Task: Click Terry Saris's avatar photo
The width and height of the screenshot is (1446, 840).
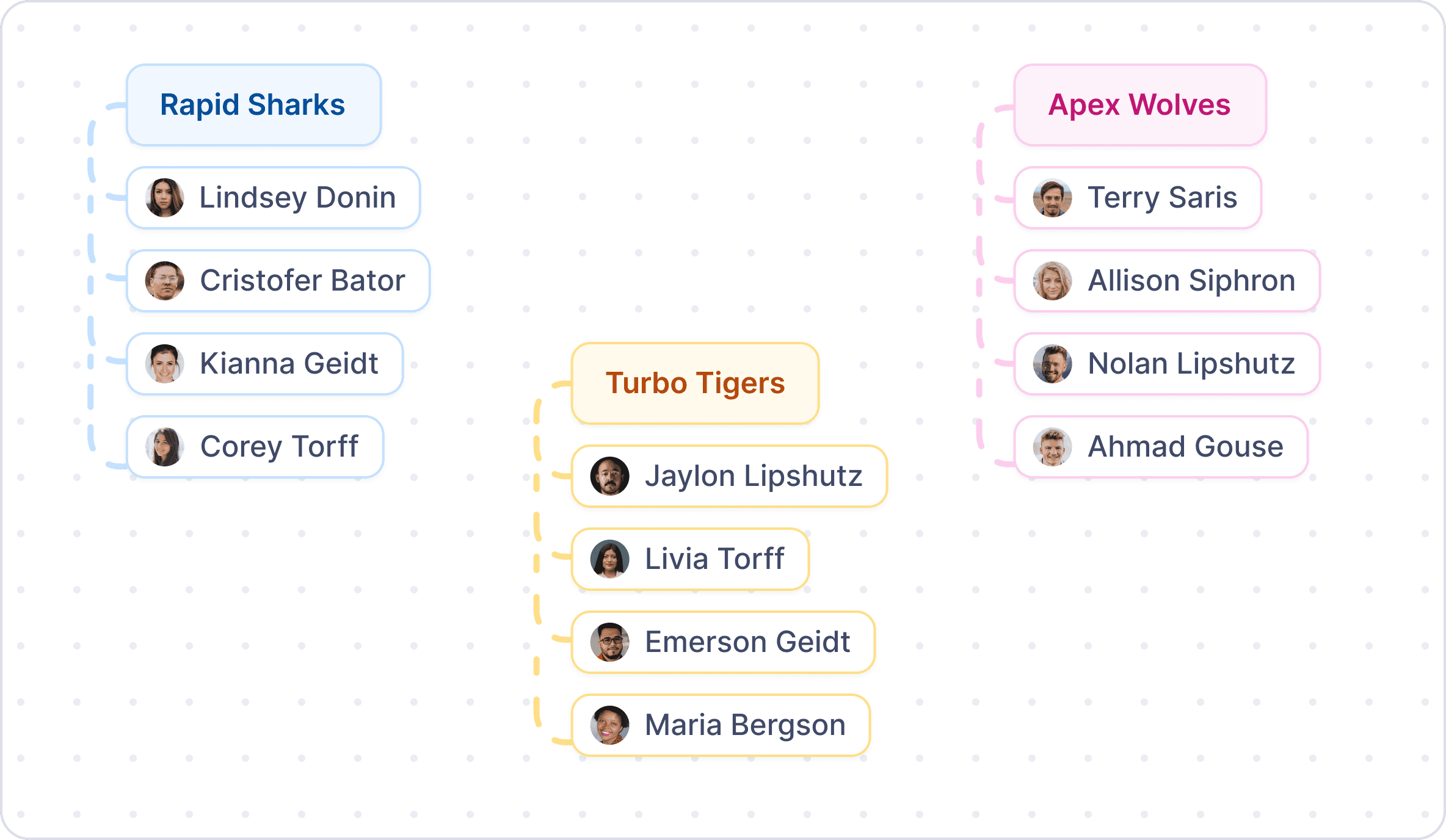Action: (1052, 198)
